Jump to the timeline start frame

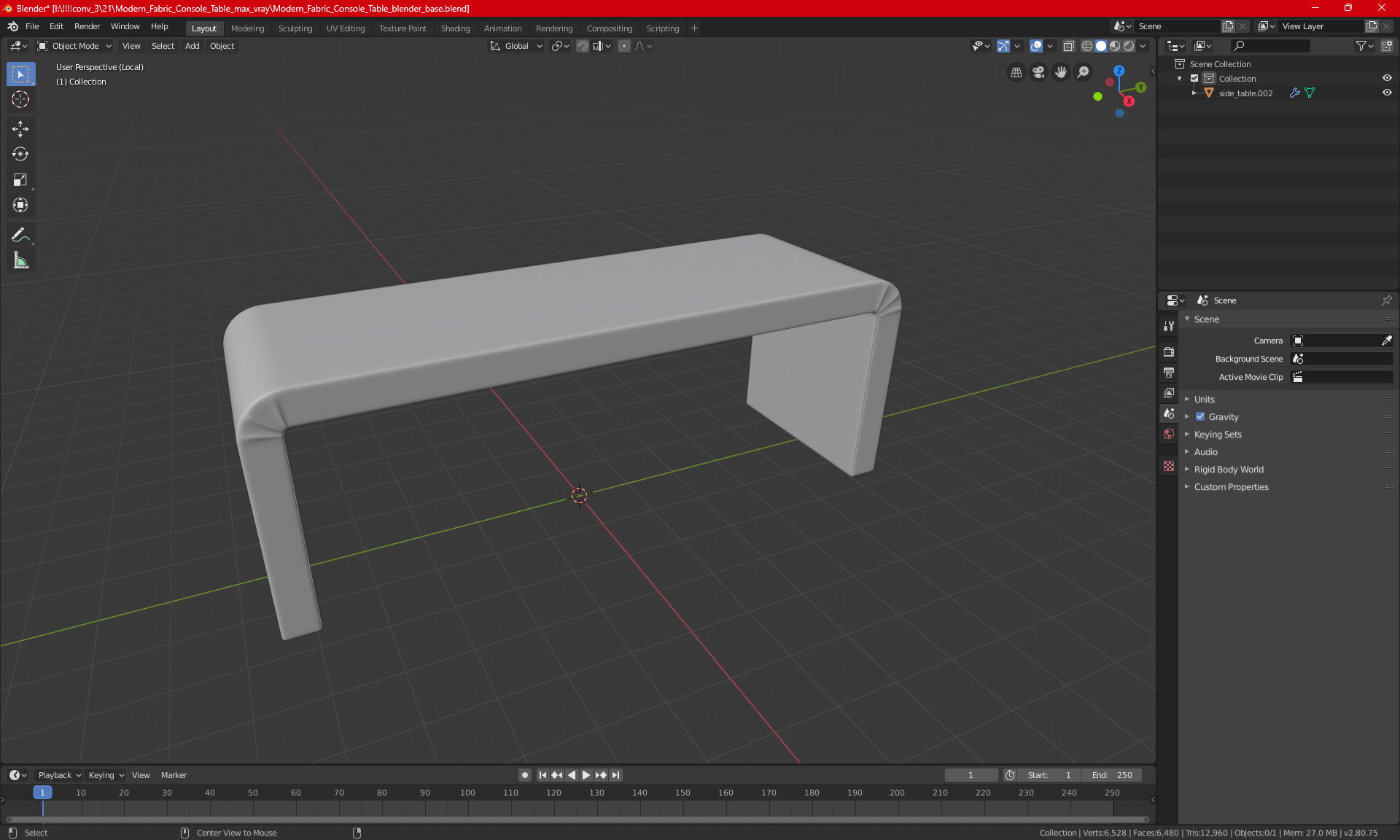pyautogui.click(x=542, y=775)
